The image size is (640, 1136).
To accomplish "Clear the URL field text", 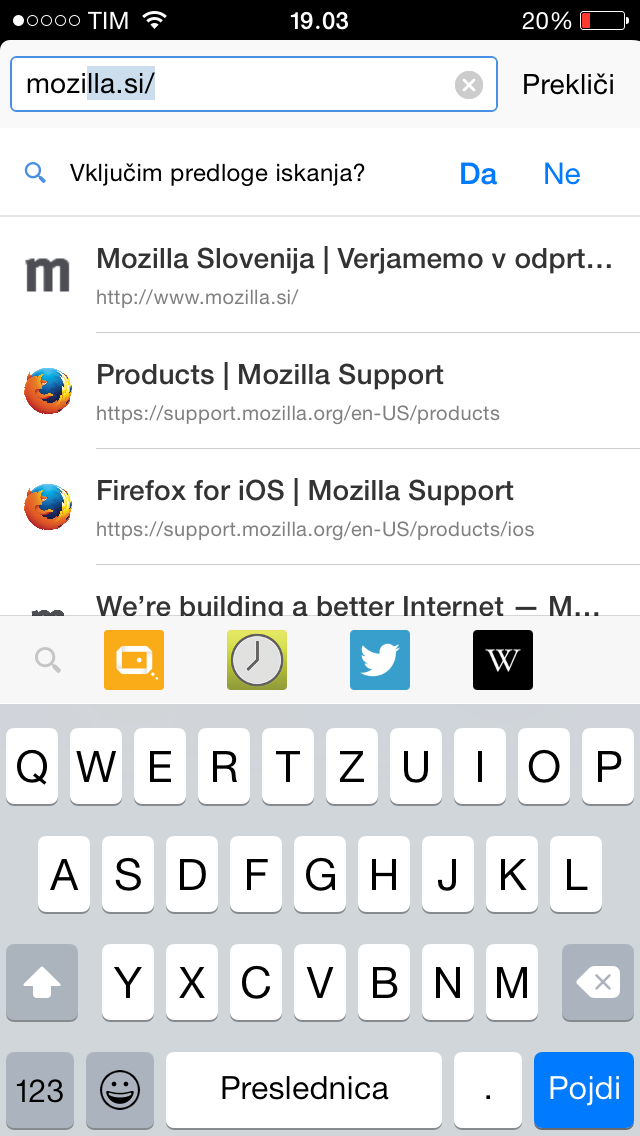I will click(x=469, y=85).
